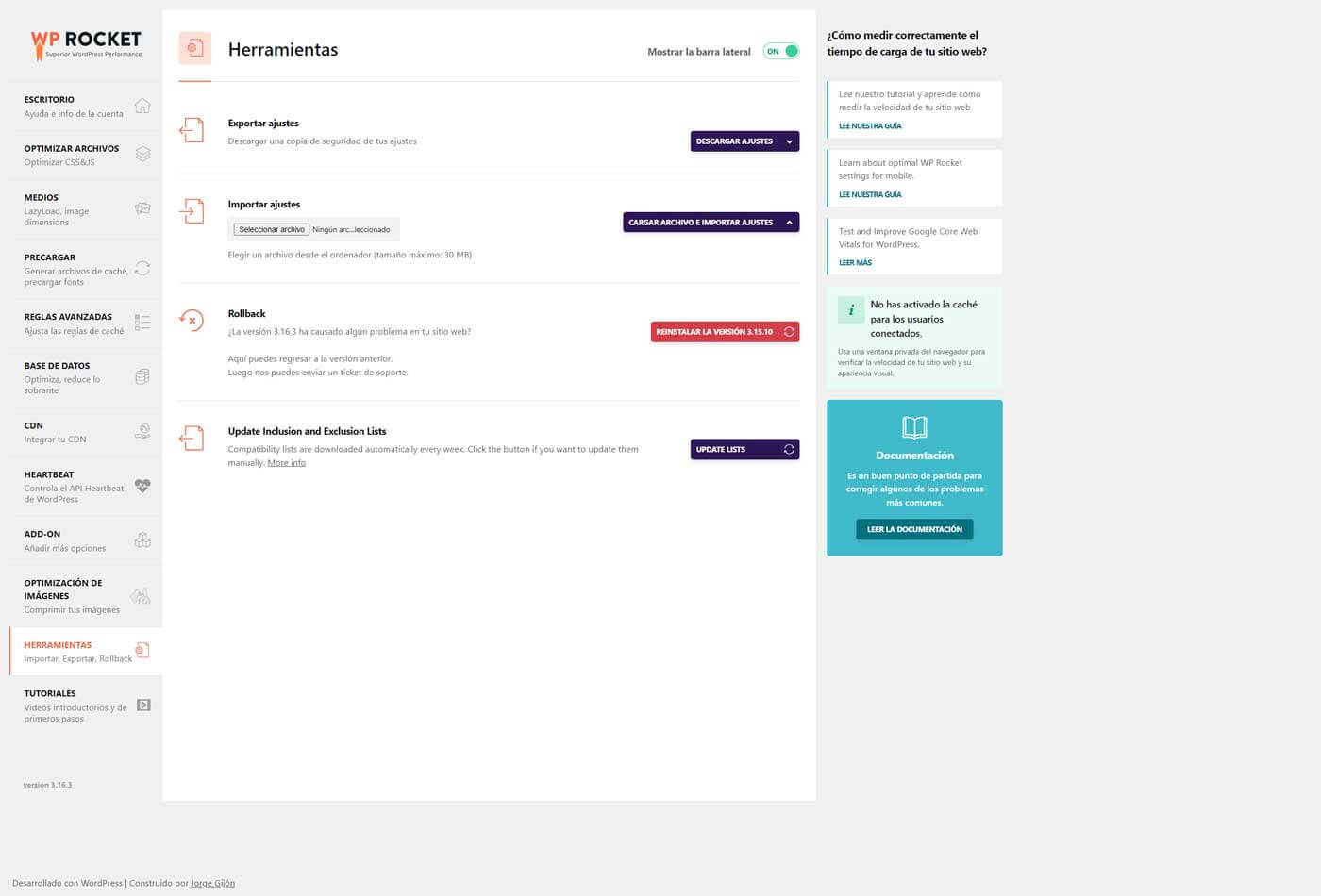Go to the Medios section

click(x=86, y=209)
